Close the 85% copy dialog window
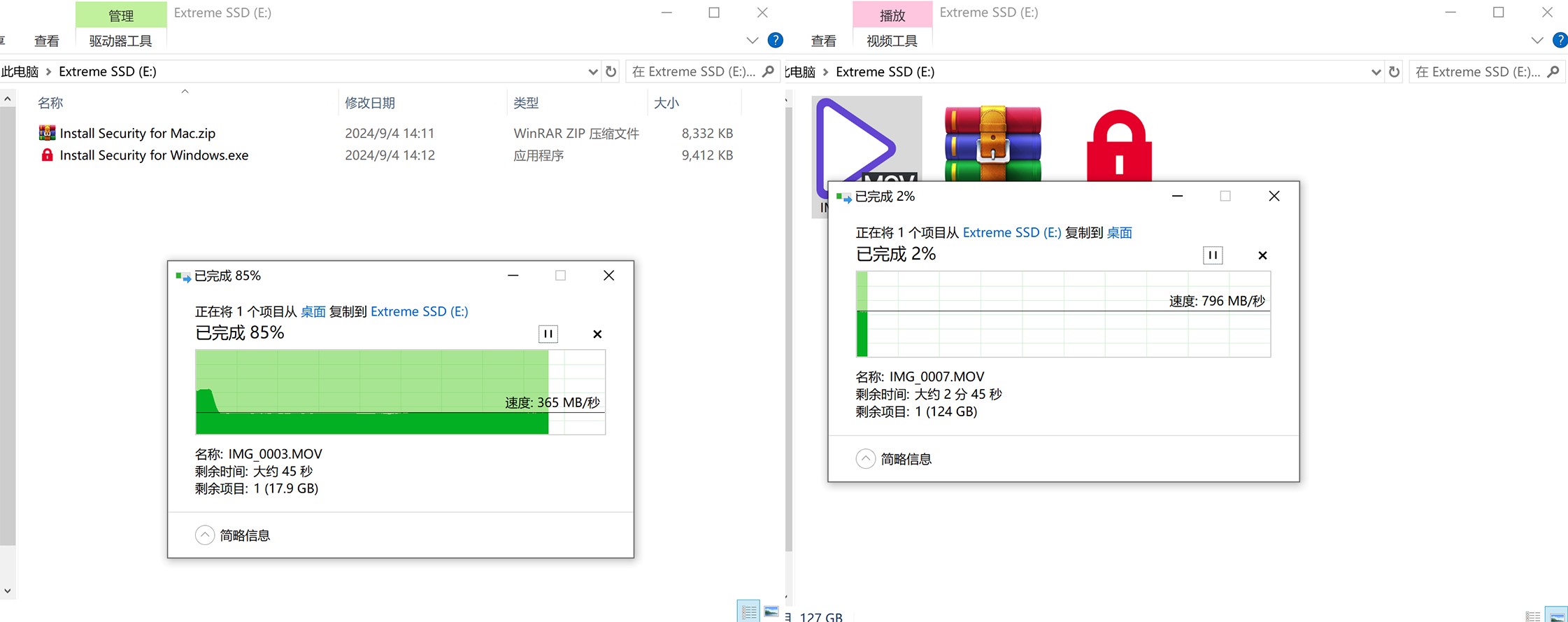 (x=608, y=276)
